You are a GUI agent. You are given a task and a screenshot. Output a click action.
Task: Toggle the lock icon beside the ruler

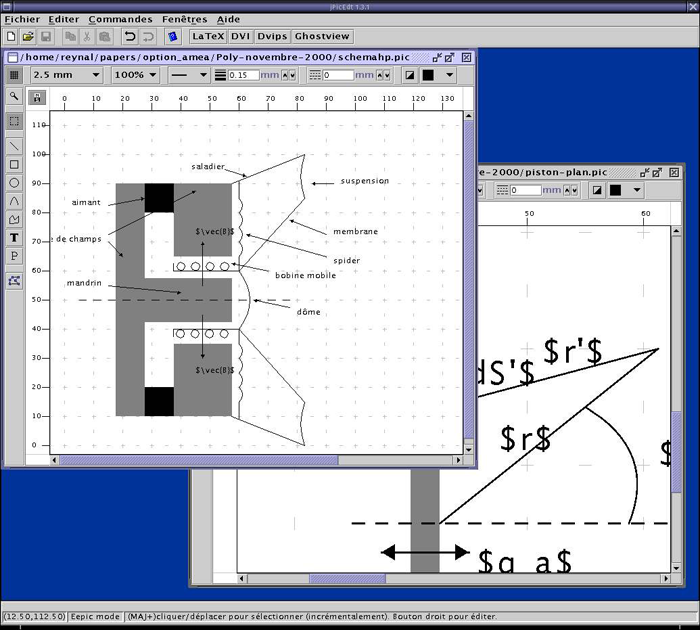38,98
